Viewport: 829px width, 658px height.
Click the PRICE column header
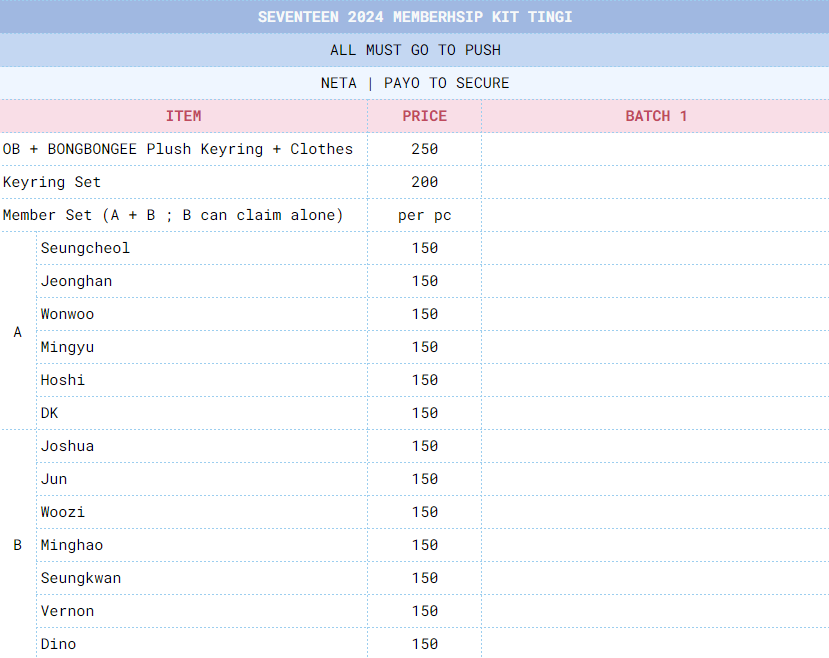coord(425,116)
